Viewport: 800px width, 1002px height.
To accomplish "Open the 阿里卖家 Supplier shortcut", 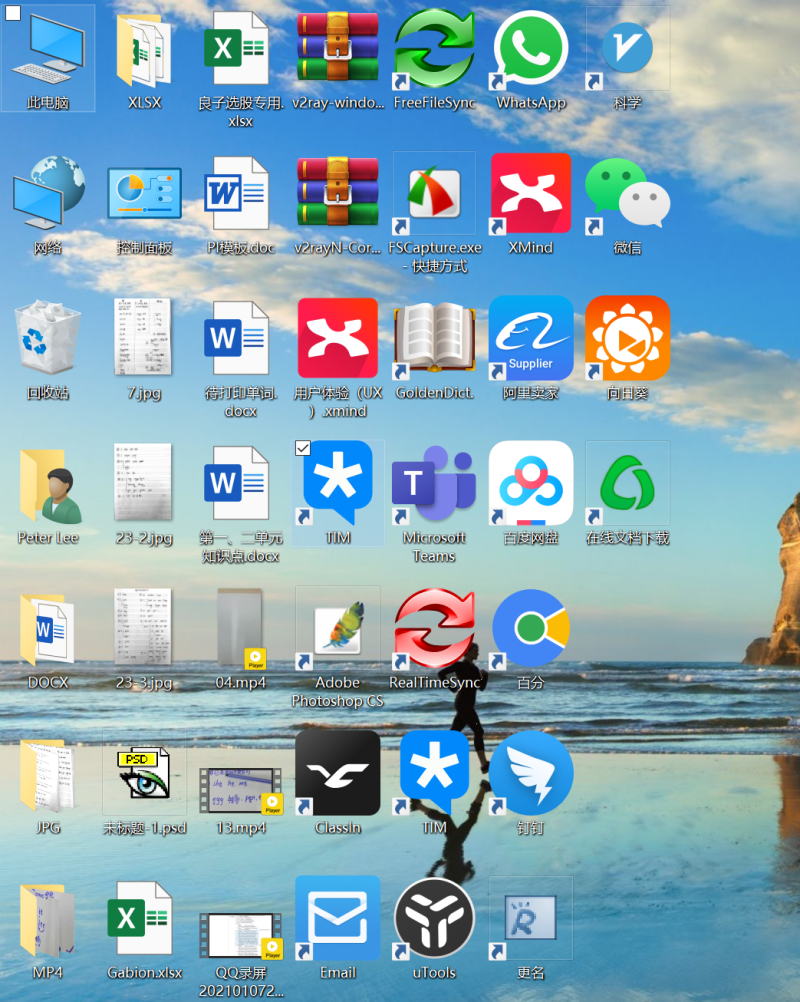I will point(531,337).
